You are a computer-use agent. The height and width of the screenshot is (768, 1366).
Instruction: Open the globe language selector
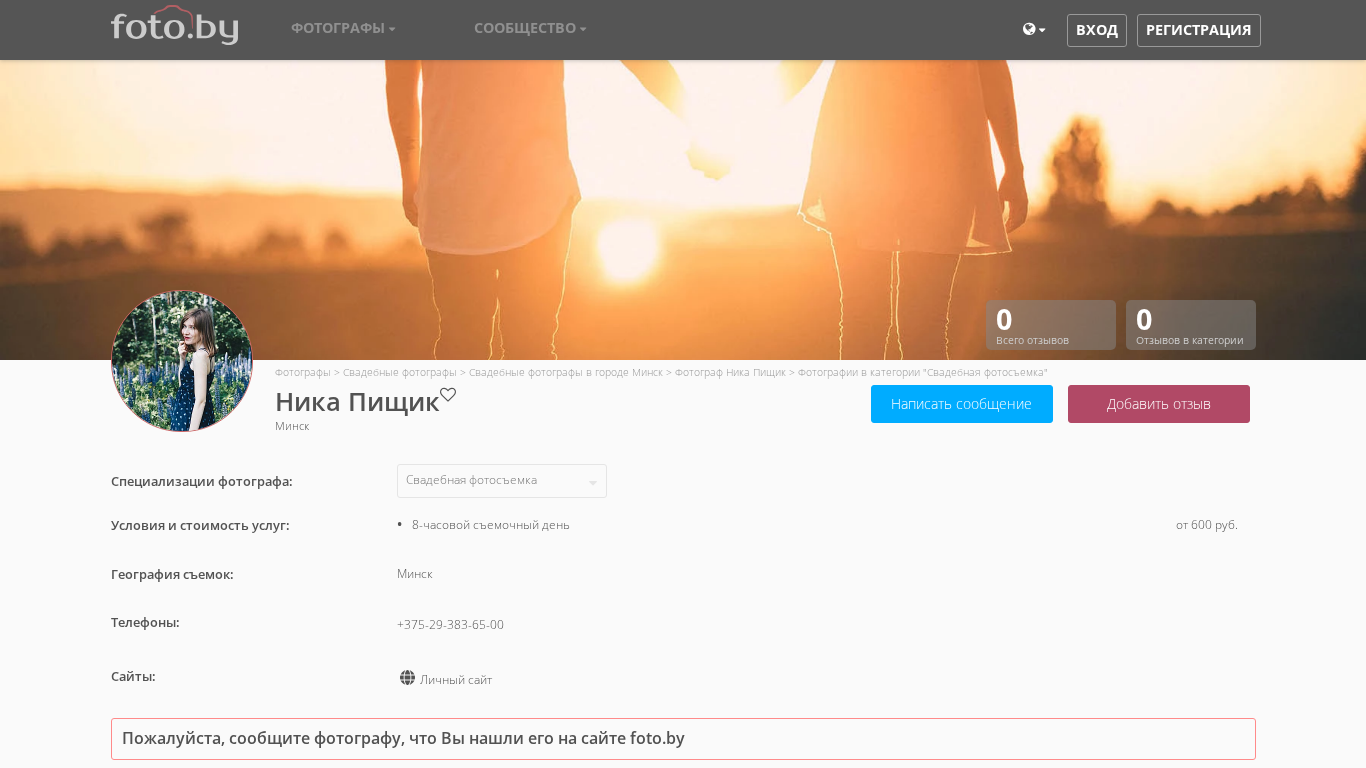coord(1034,30)
